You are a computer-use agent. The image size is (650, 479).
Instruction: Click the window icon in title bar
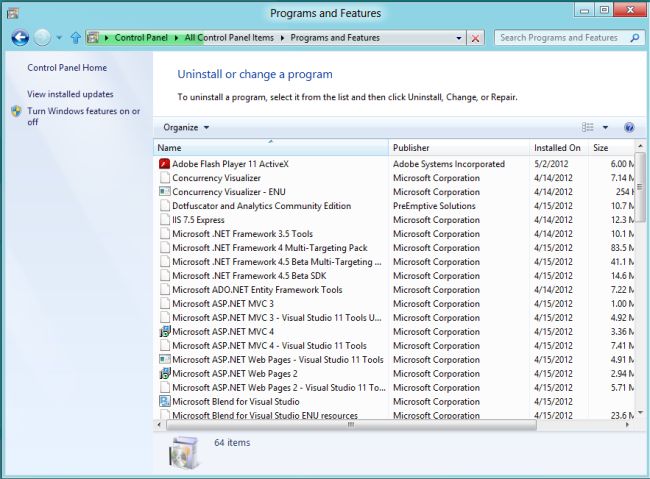[x=12, y=14]
